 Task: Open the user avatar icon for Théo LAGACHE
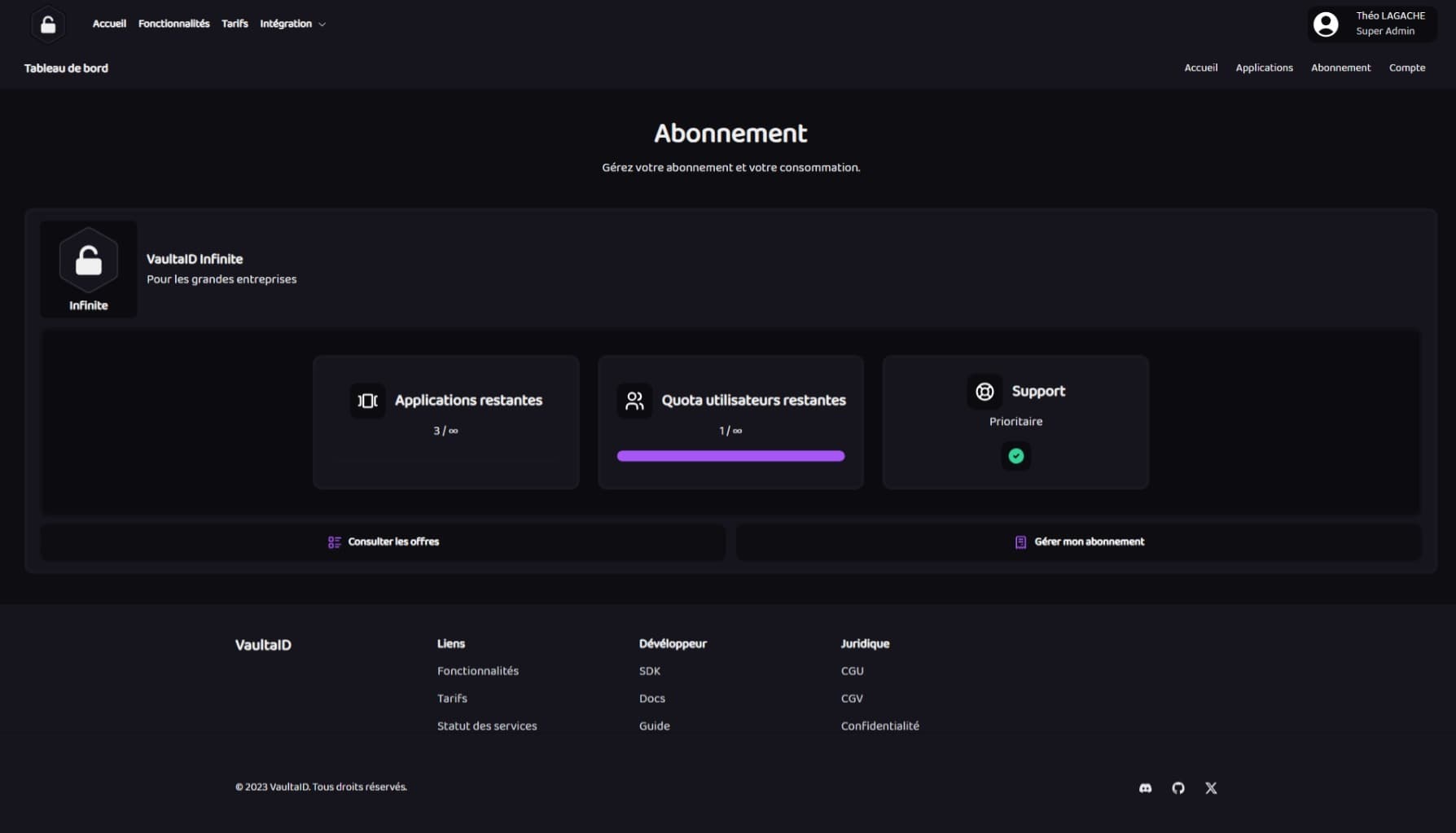tap(1326, 24)
